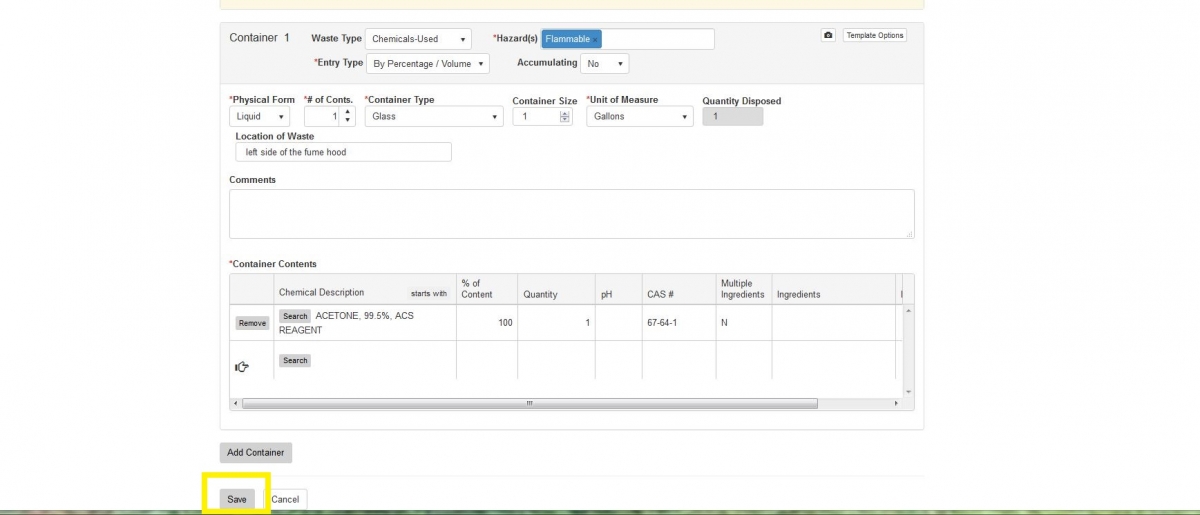Choose a Container Type from dropdown
1200x515 pixels.
pyautogui.click(x=433, y=117)
